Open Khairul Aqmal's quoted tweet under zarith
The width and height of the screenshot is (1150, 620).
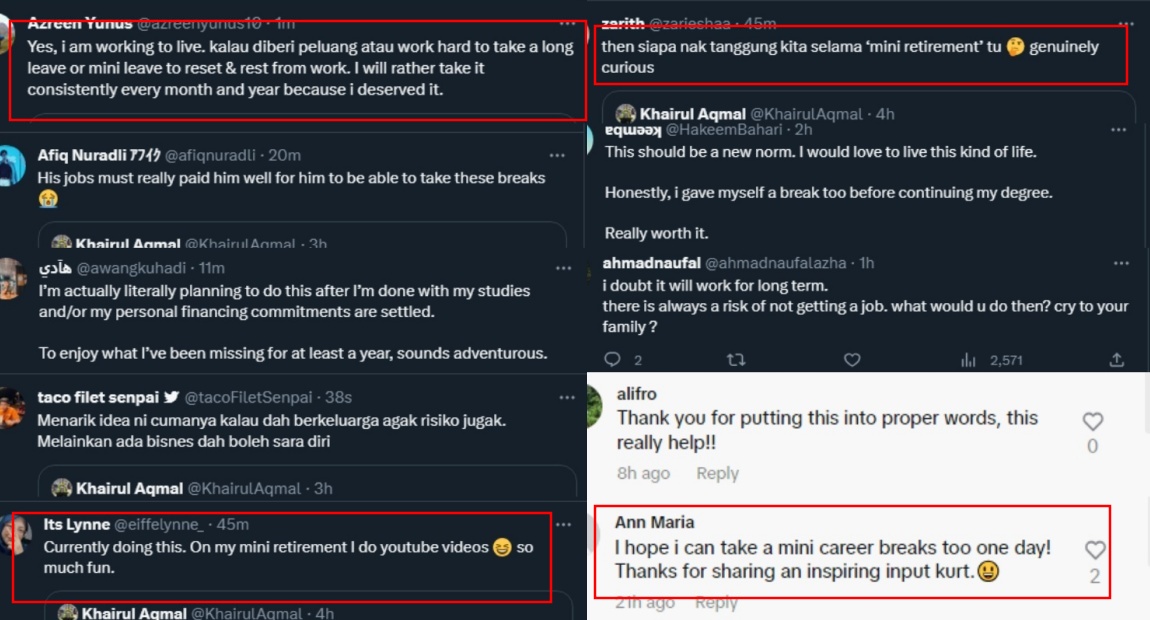click(x=868, y=109)
